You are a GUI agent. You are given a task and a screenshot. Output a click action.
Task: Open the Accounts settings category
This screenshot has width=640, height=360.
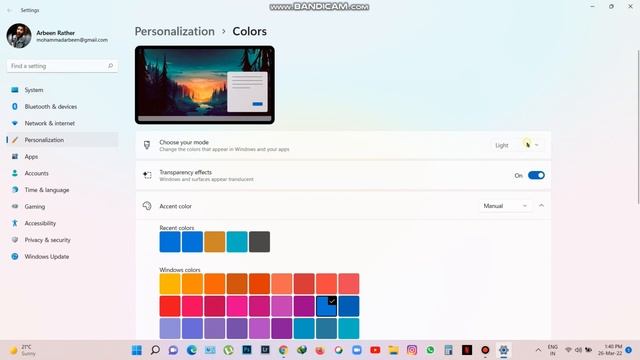click(x=62, y=173)
